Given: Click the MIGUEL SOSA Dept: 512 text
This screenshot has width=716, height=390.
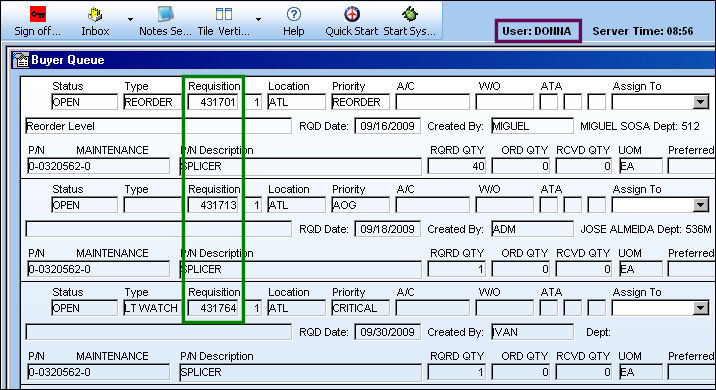Looking at the screenshot, I should [x=640, y=126].
